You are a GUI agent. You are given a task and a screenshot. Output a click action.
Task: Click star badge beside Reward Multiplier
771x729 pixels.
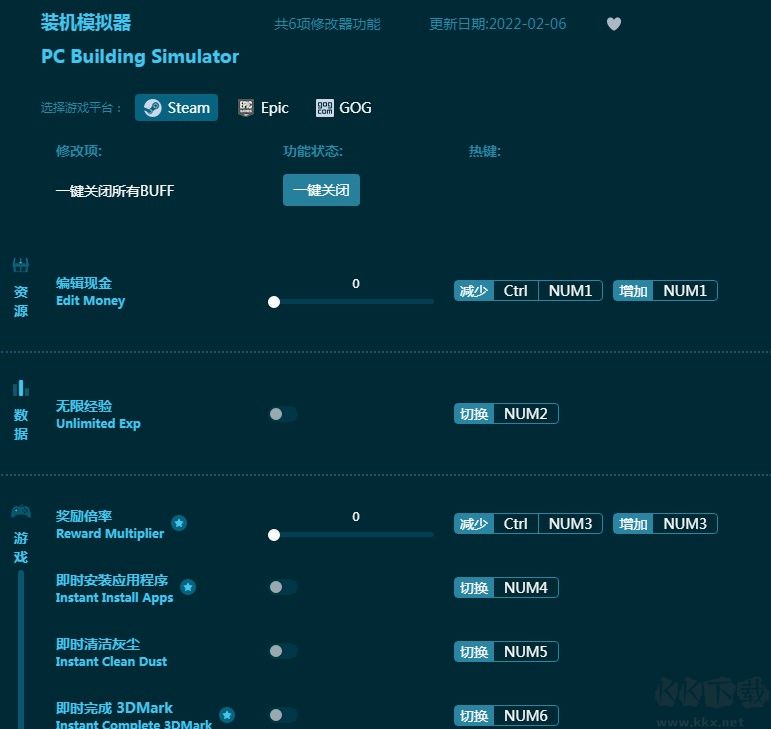click(179, 523)
